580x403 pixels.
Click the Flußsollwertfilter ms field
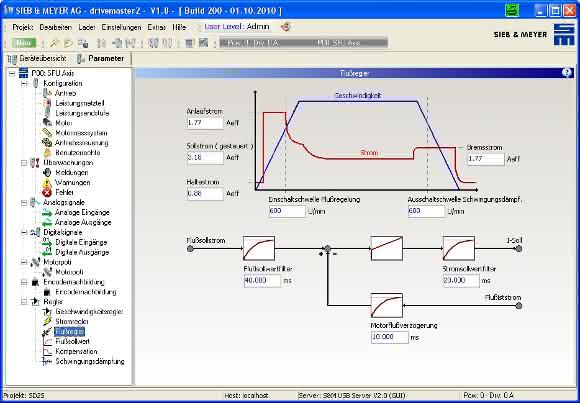coord(263,281)
